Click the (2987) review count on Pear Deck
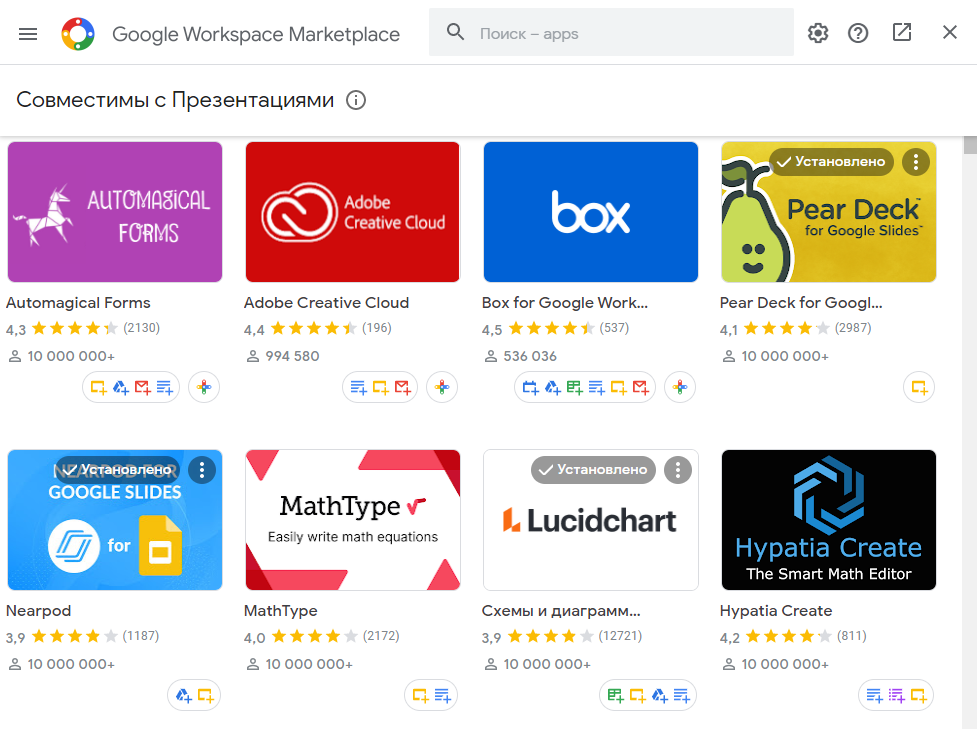 click(853, 328)
